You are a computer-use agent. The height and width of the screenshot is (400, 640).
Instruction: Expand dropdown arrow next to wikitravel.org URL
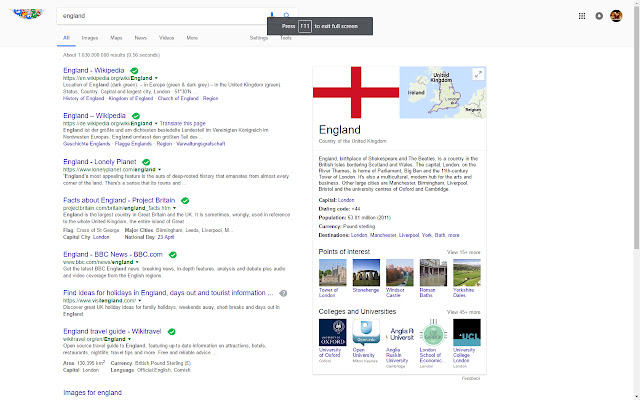(x=129, y=339)
